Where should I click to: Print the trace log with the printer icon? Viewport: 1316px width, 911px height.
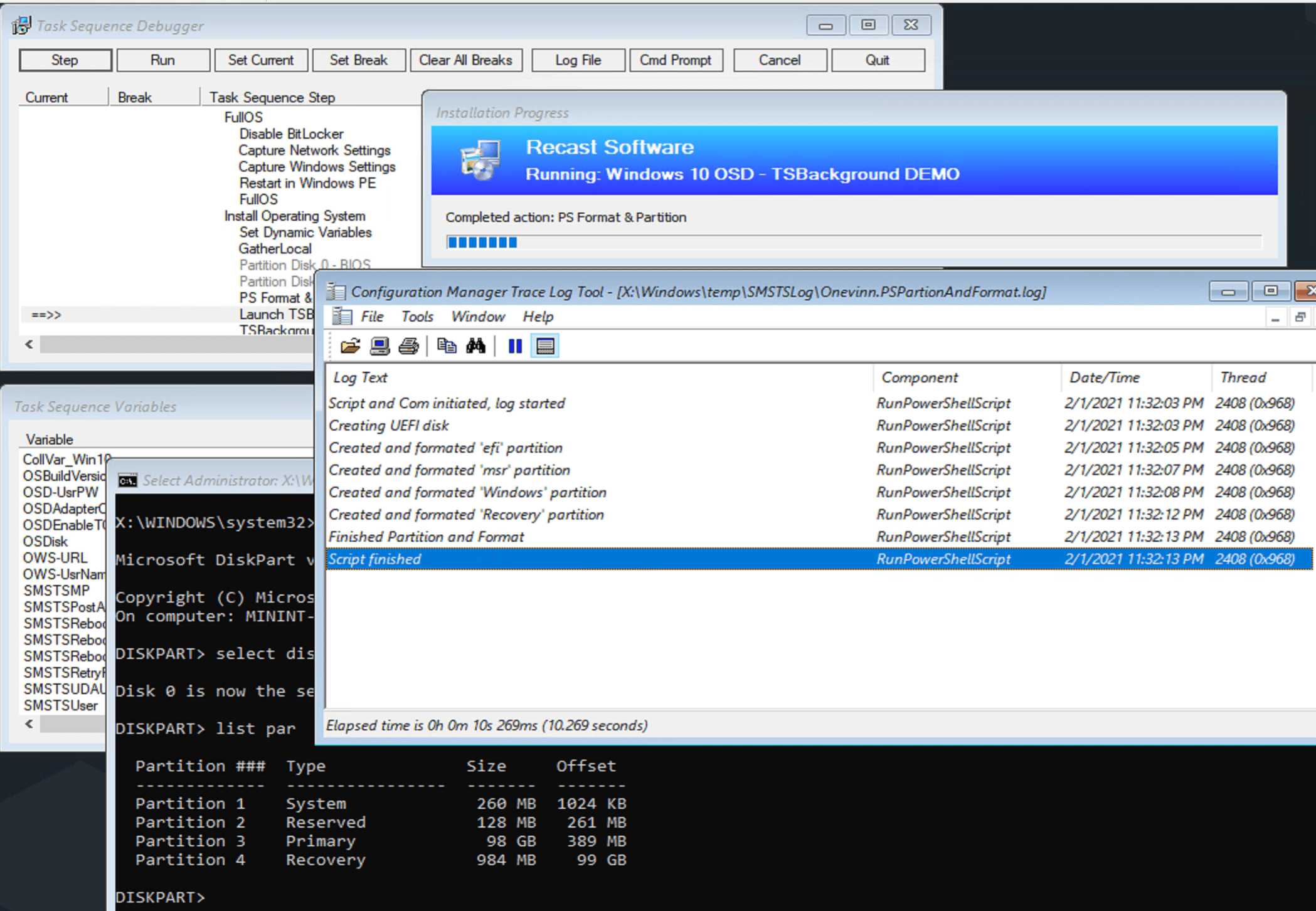408,345
